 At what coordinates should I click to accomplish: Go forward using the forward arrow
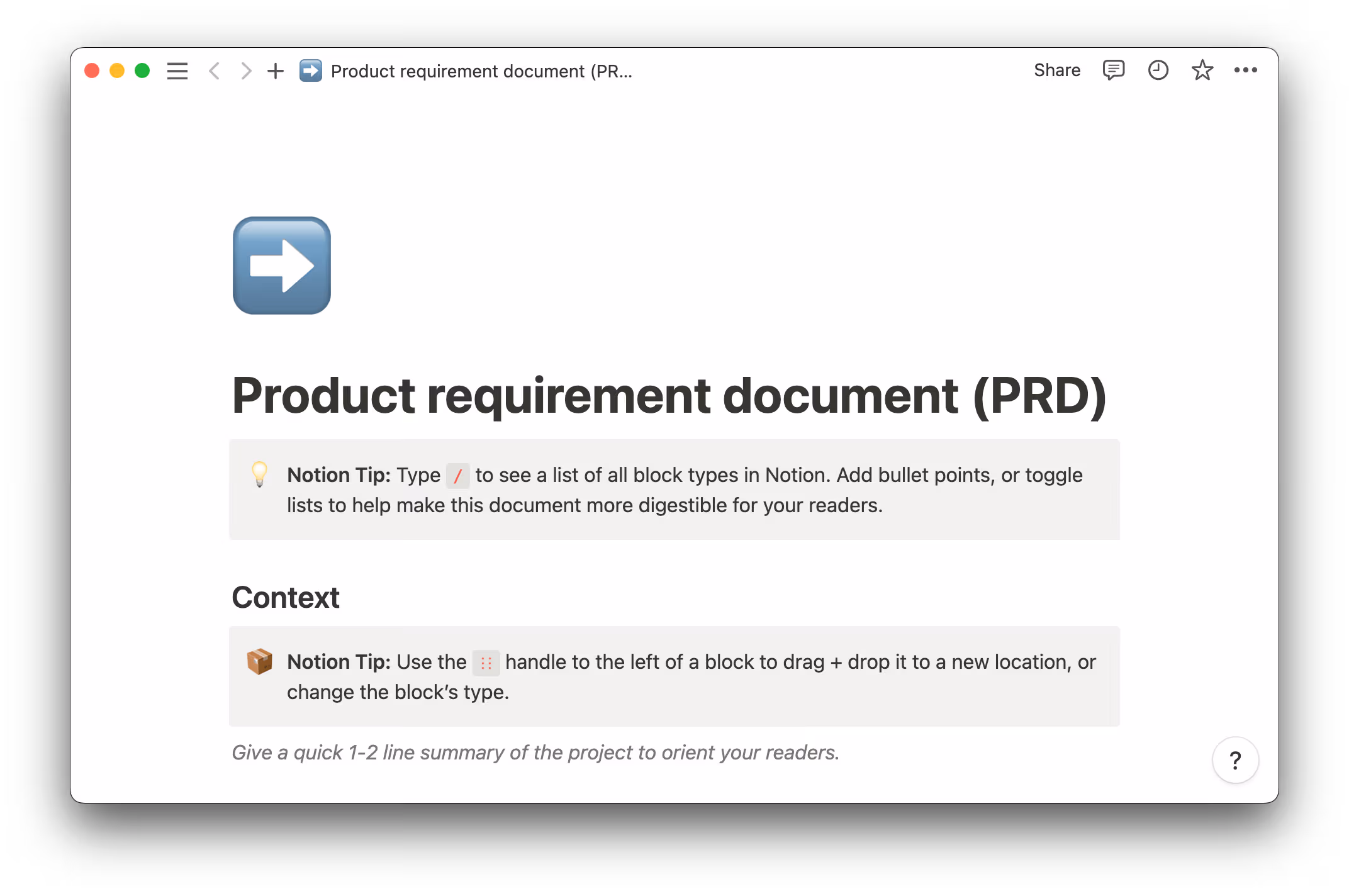tap(245, 70)
